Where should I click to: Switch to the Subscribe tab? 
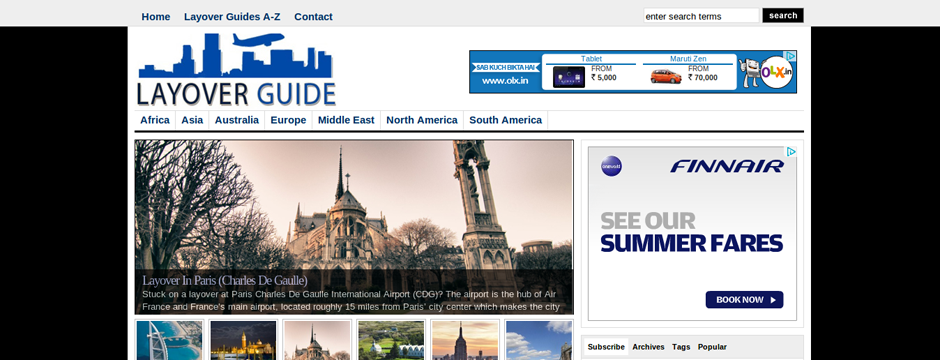point(606,347)
